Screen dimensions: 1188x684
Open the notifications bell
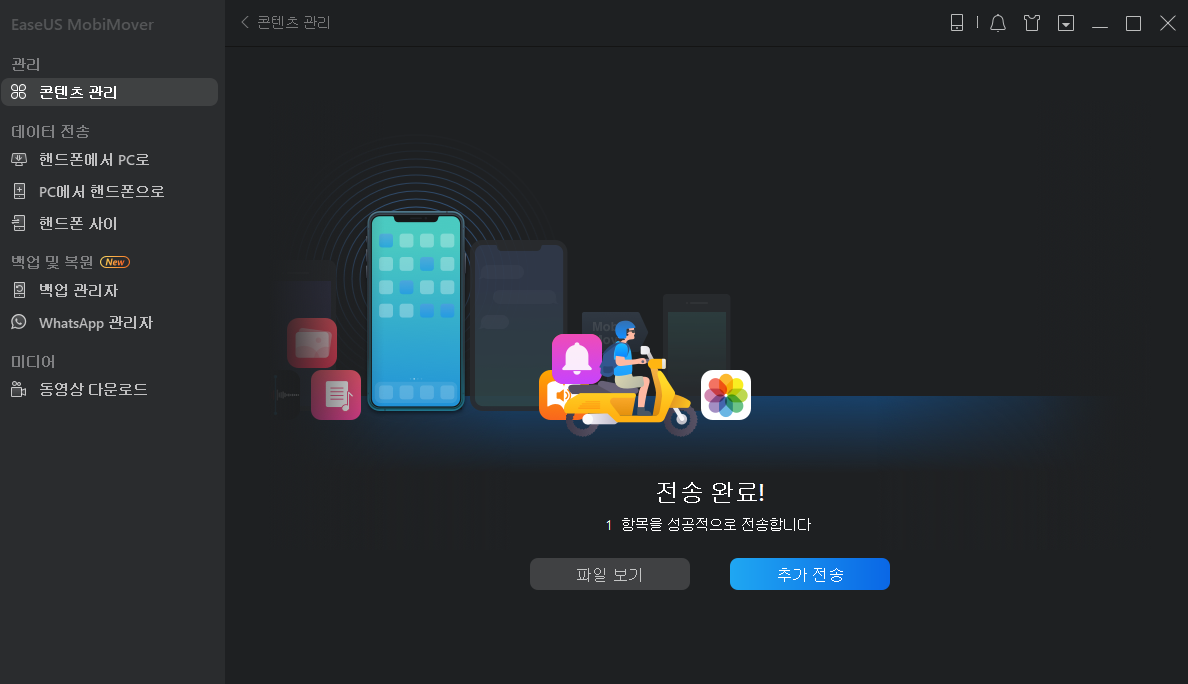pos(997,23)
